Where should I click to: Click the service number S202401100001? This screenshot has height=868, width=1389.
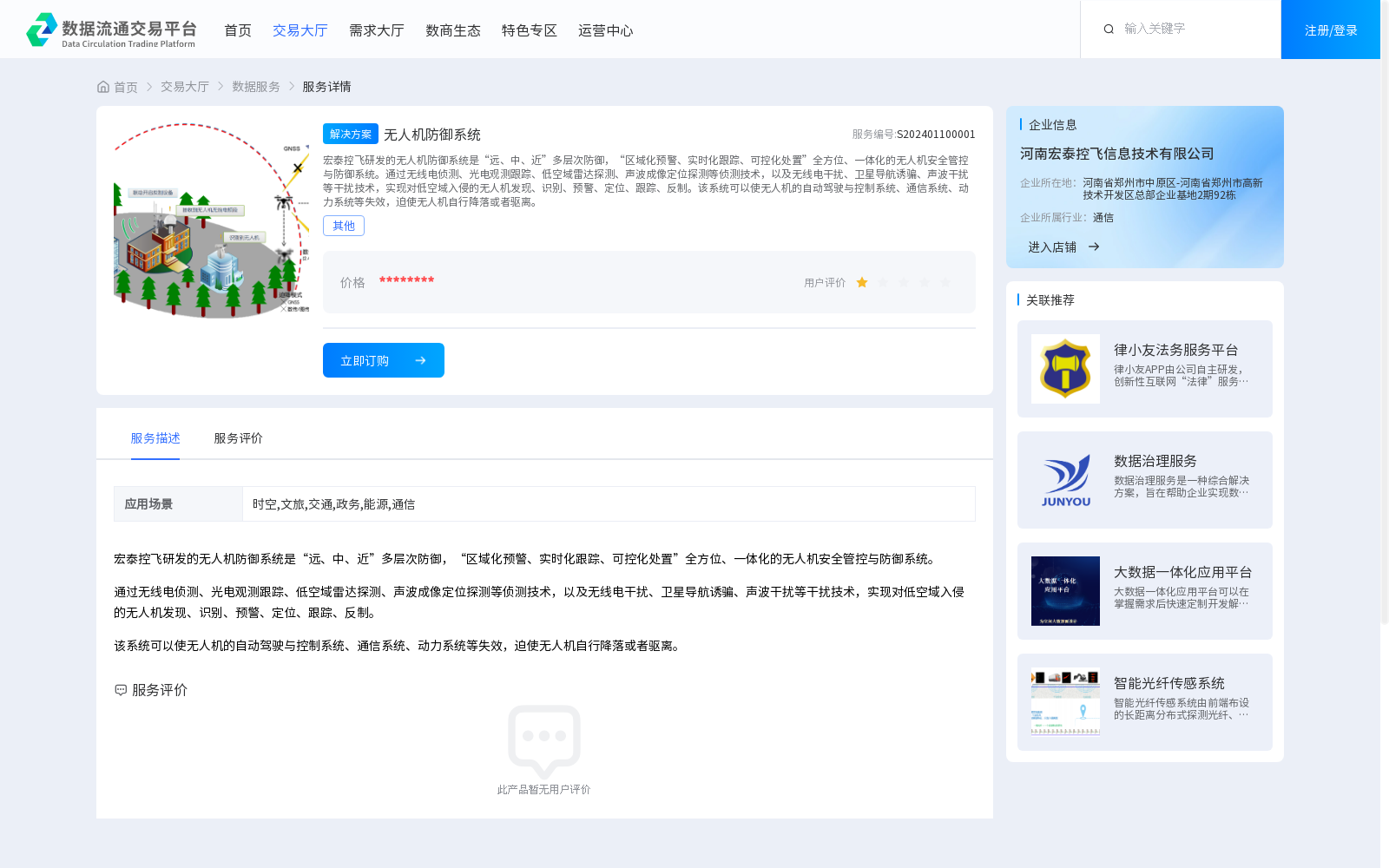pyautogui.click(x=936, y=135)
